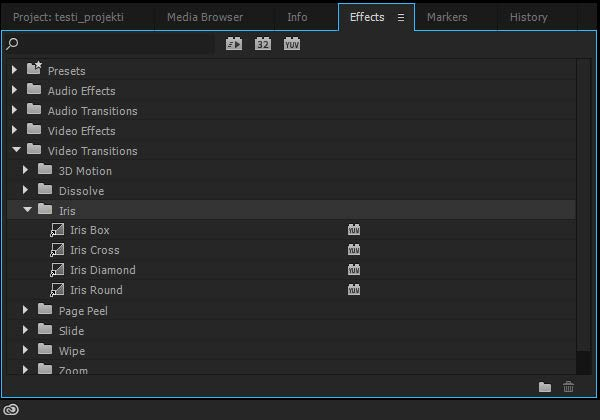Image resolution: width=600 pixels, height=420 pixels.
Task: Toggle the YUV Effects filter in toolbar
Action: pos(292,44)
